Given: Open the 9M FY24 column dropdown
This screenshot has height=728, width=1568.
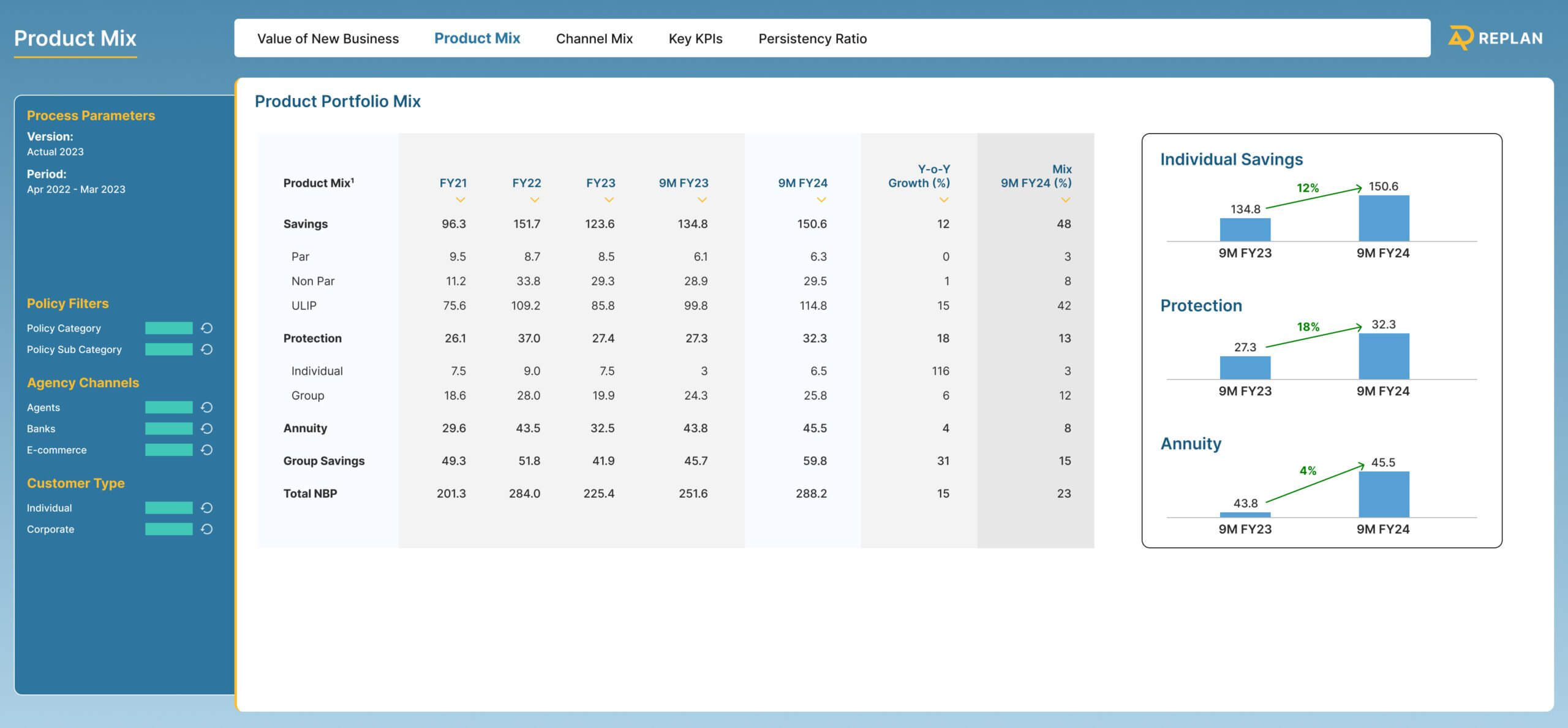Looking at the screenshot, I should [821, 200].
